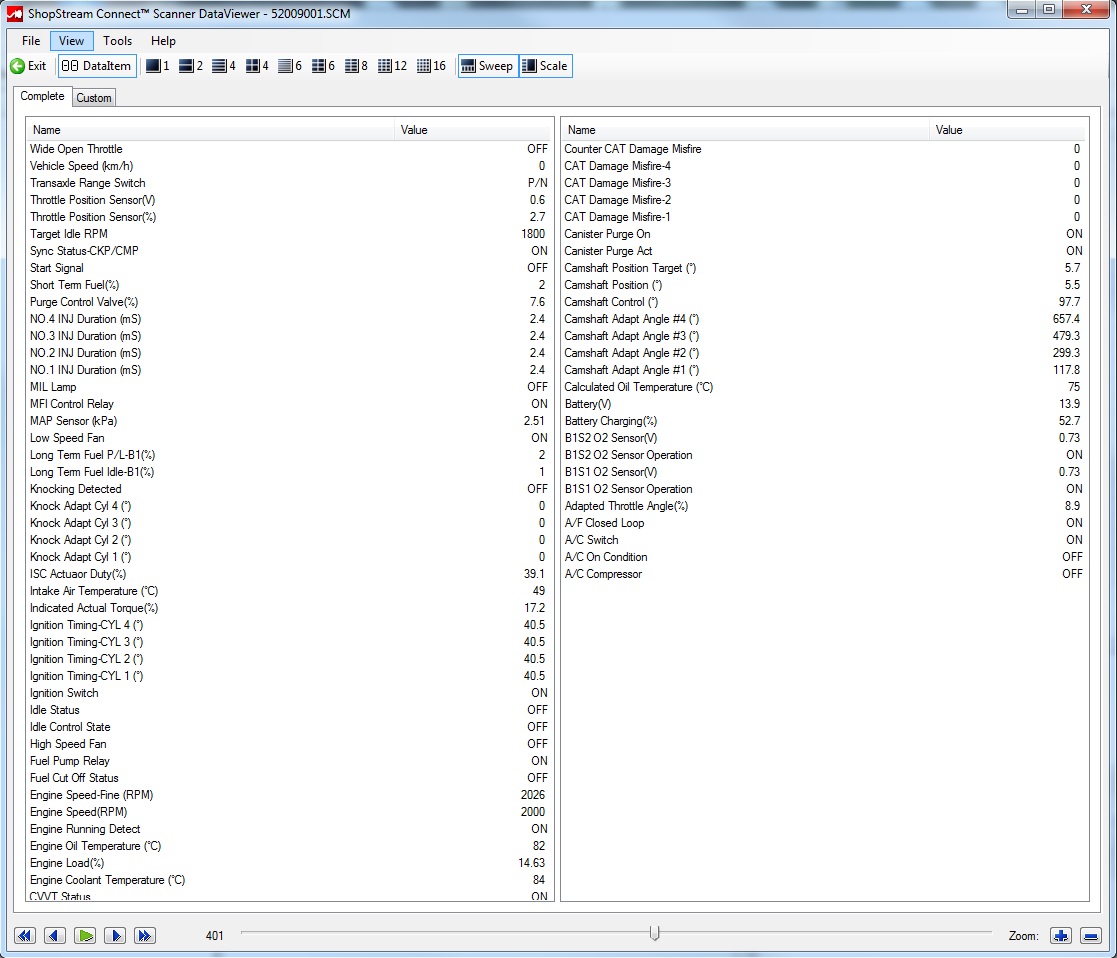Select the Camshaft Position Target row
This screenshot has height=958, width=1117.
click(x=824, y=268)
